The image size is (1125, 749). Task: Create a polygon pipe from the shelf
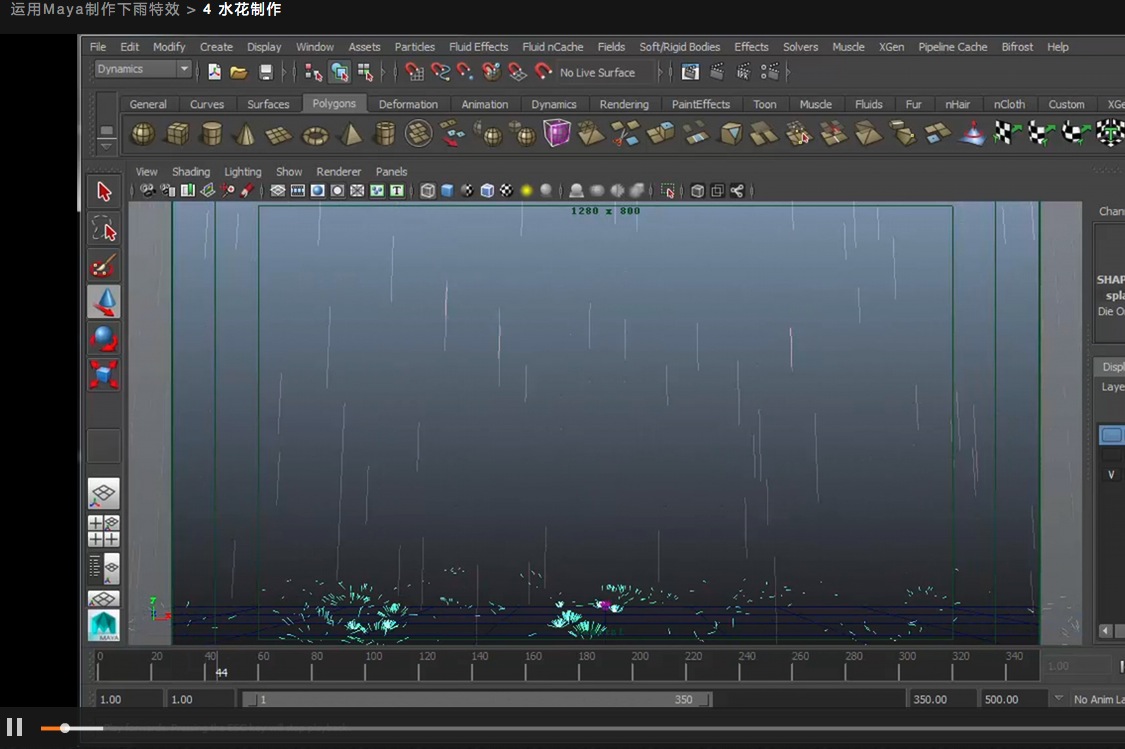385,133
